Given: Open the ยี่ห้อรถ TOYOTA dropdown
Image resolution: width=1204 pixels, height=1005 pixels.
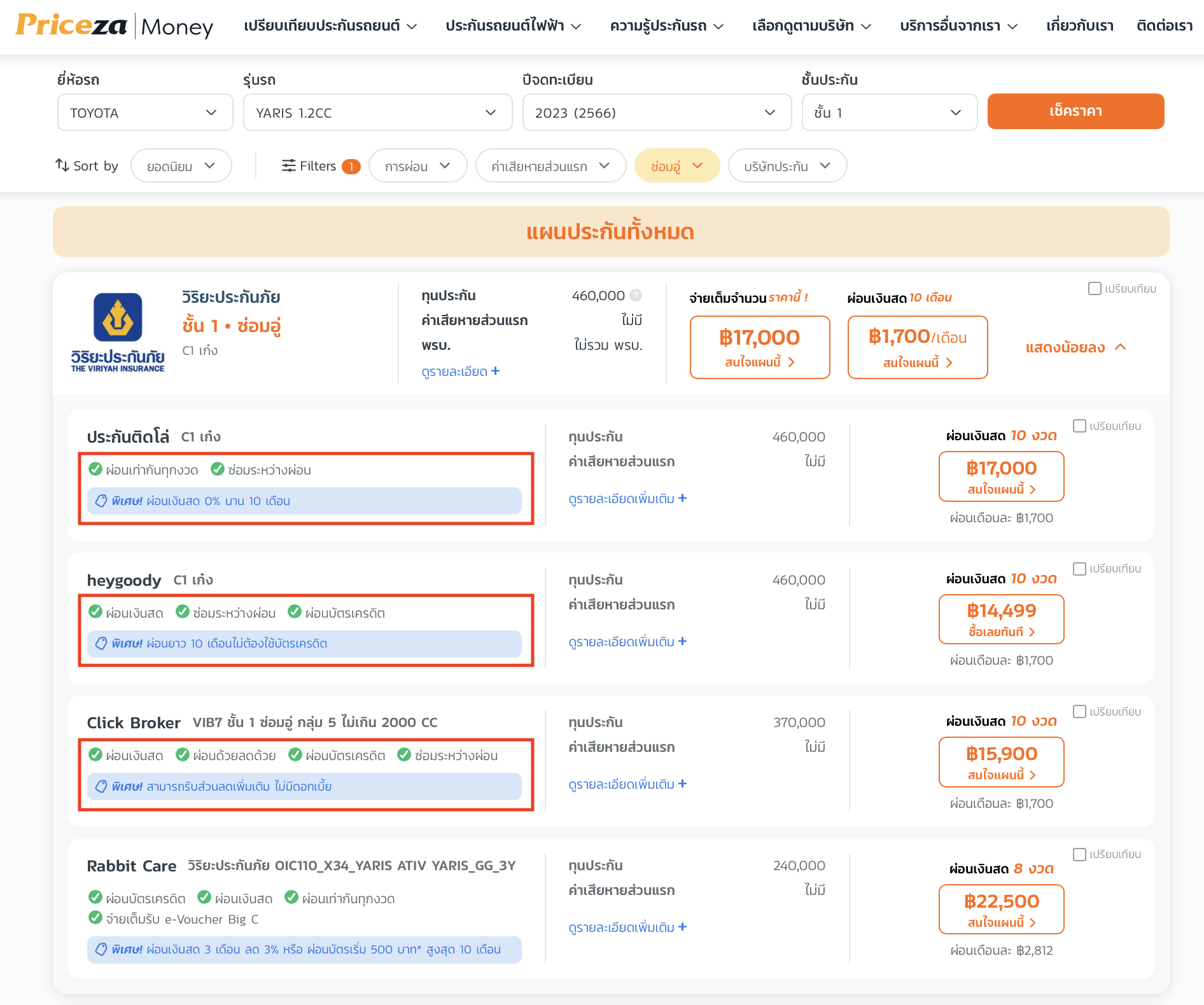Looking at the screenshot, I should (145, 113).
